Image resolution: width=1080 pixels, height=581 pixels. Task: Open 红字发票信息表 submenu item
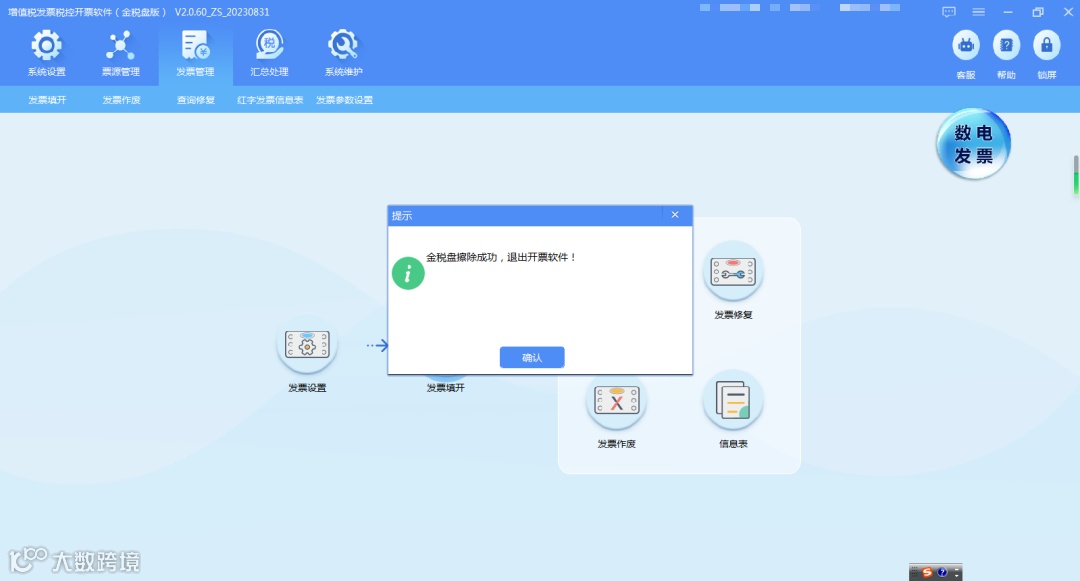[270, 100]
